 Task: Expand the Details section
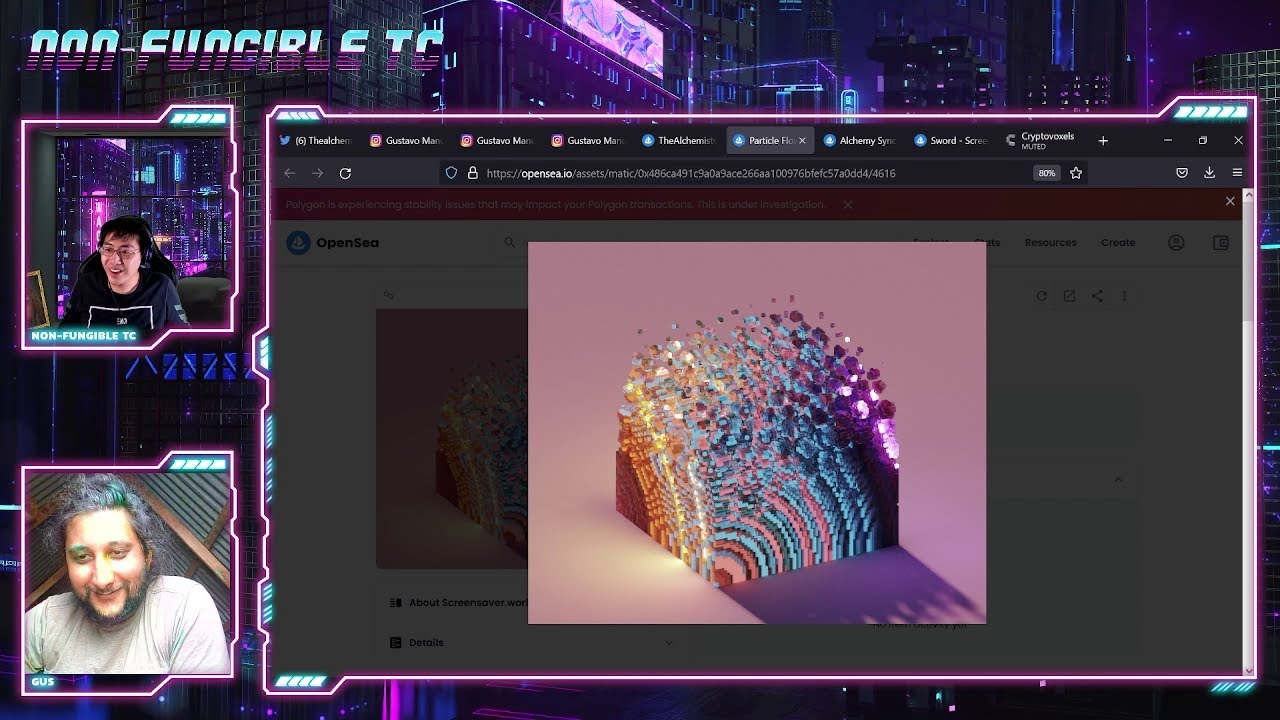[532, 642]
